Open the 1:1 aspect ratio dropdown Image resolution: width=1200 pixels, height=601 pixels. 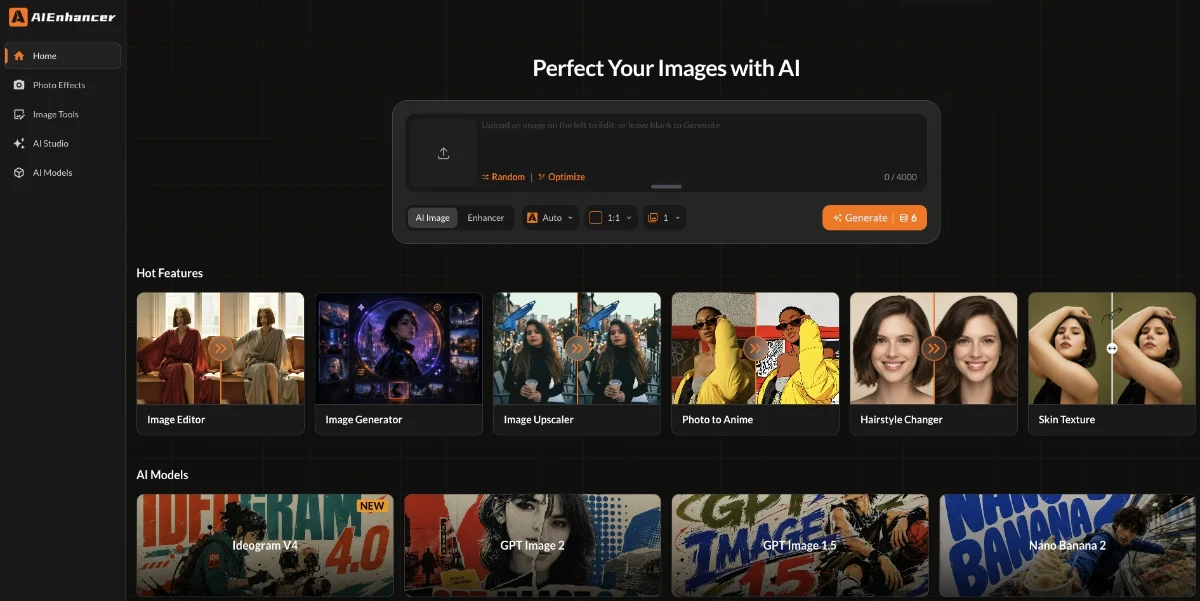click(611, 218)
